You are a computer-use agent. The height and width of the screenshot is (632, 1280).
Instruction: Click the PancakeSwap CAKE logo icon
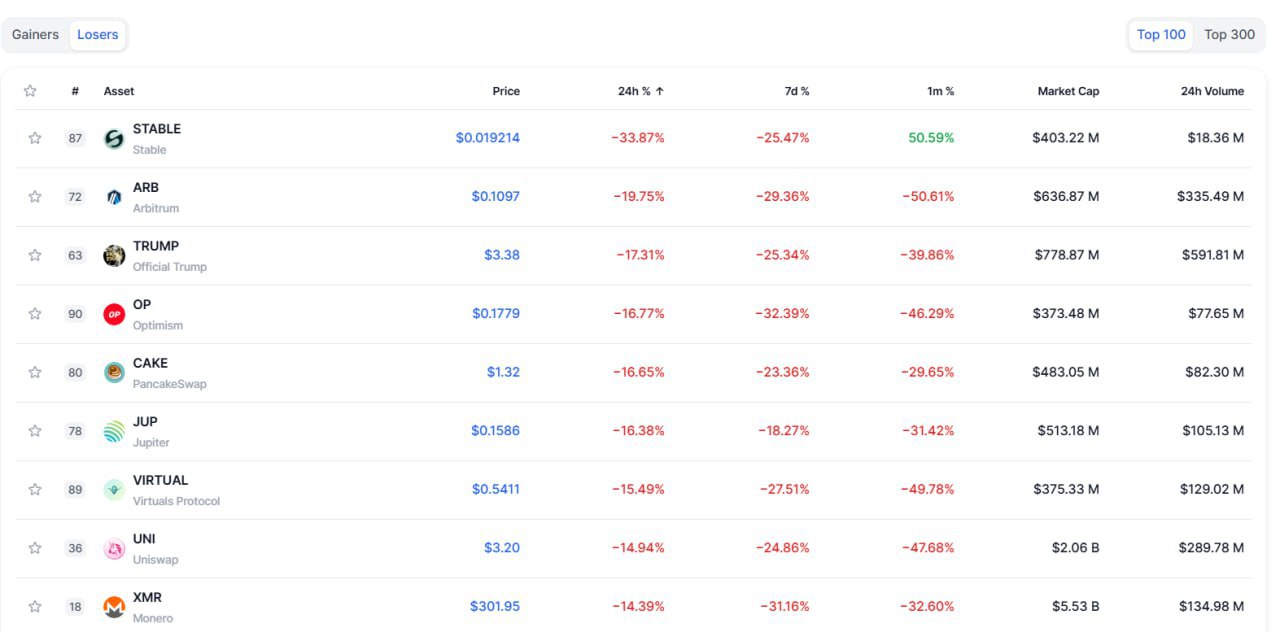[114, 373]
